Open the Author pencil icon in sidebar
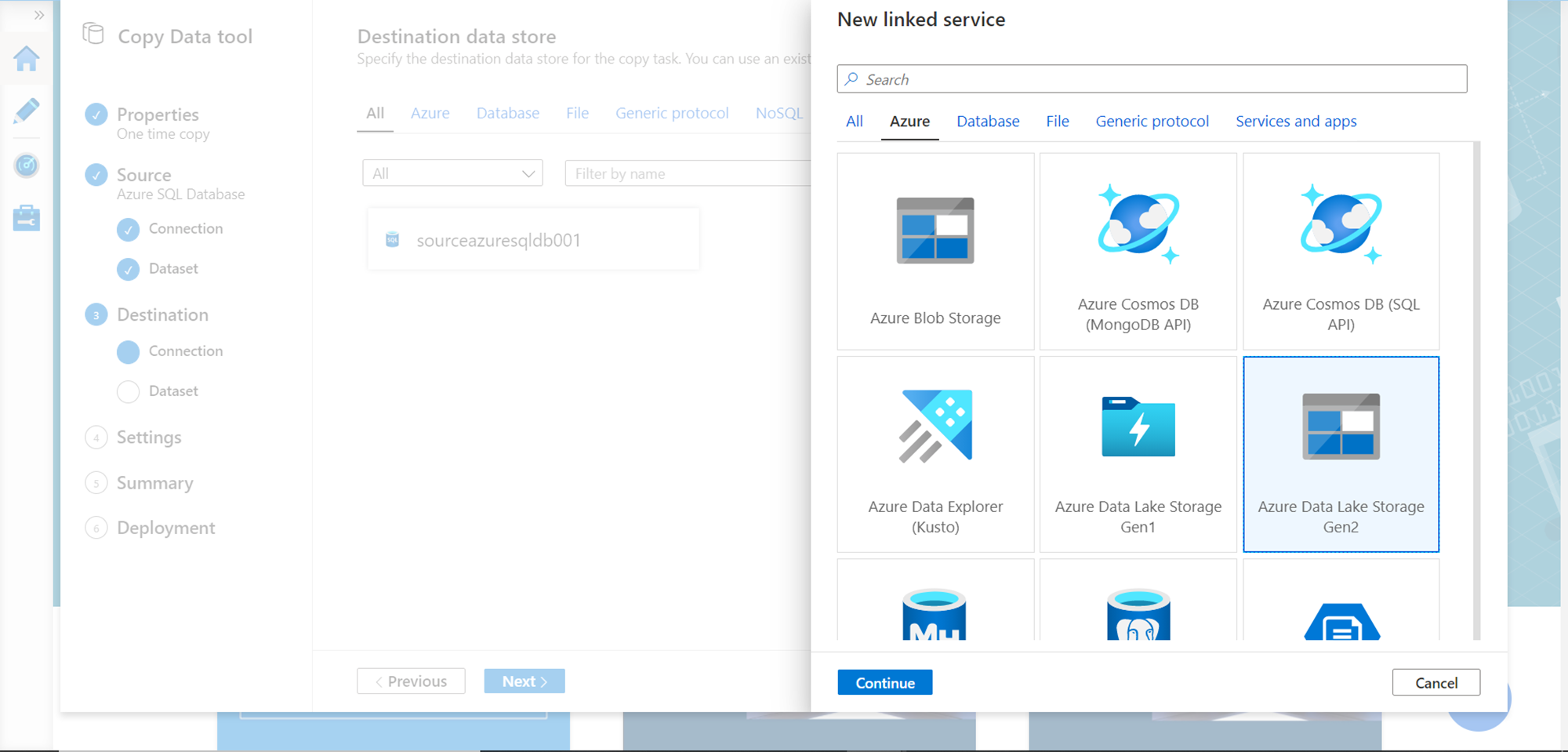Viewport: 1568px width, 752px height. pos(27,111)
